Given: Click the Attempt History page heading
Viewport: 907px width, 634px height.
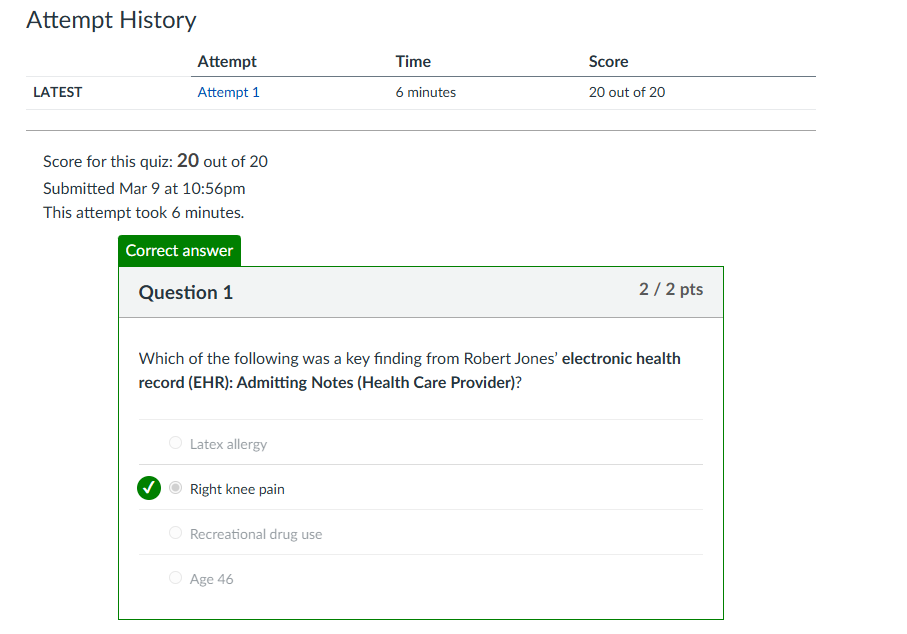Looking at the screenshot, I should point(111,20).
